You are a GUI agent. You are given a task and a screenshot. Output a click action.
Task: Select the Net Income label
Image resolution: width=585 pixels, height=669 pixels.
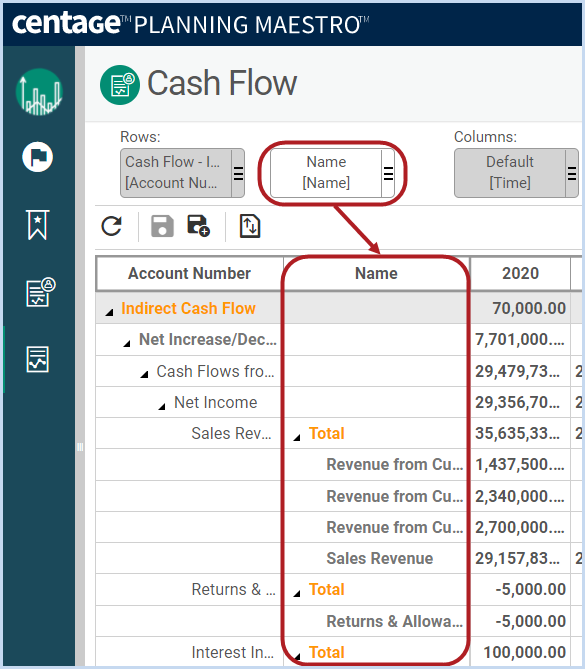(x=215, y=402)
